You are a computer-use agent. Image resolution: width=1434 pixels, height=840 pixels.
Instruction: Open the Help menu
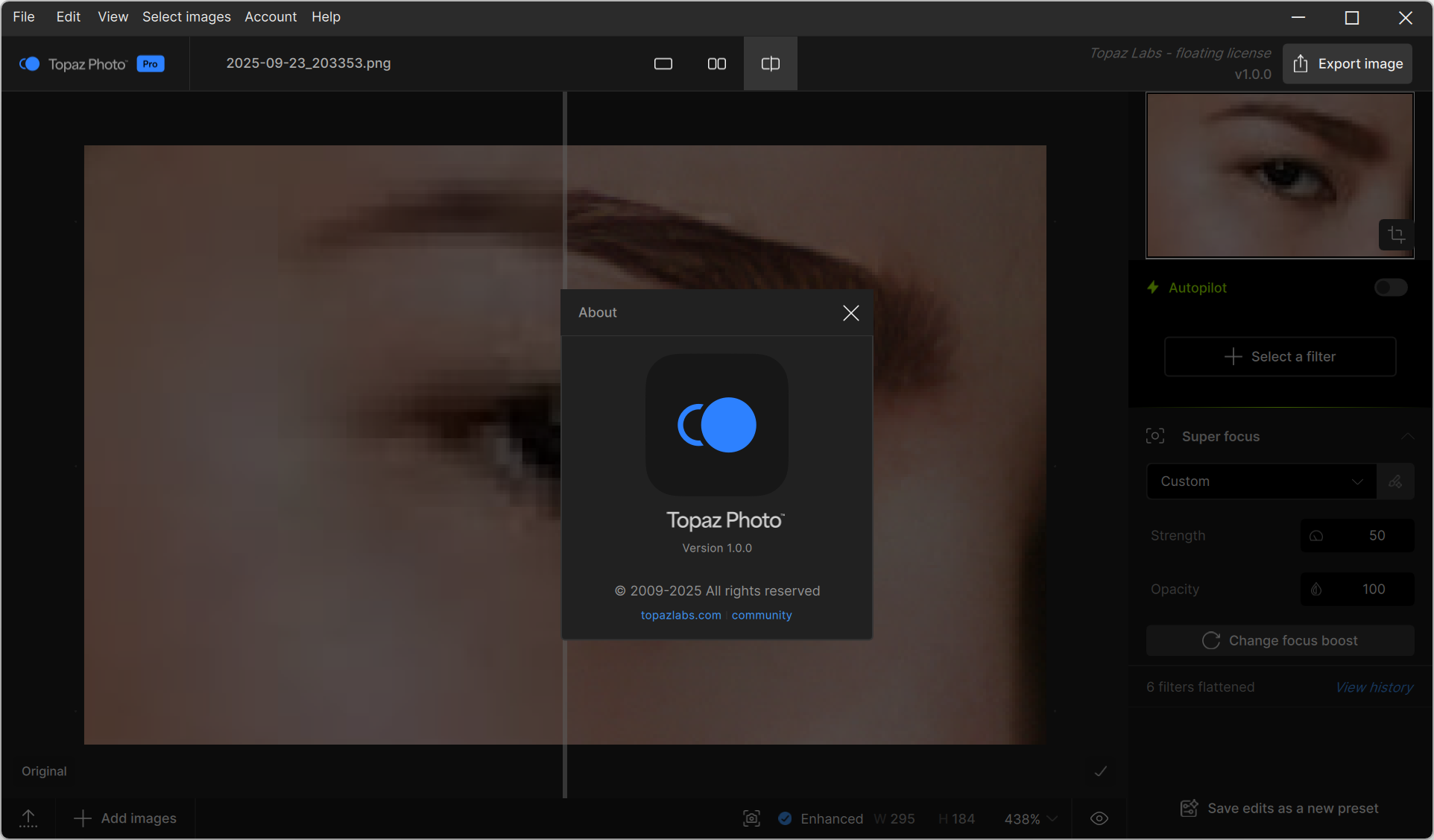pyautogui.click(x=326, y=16)
